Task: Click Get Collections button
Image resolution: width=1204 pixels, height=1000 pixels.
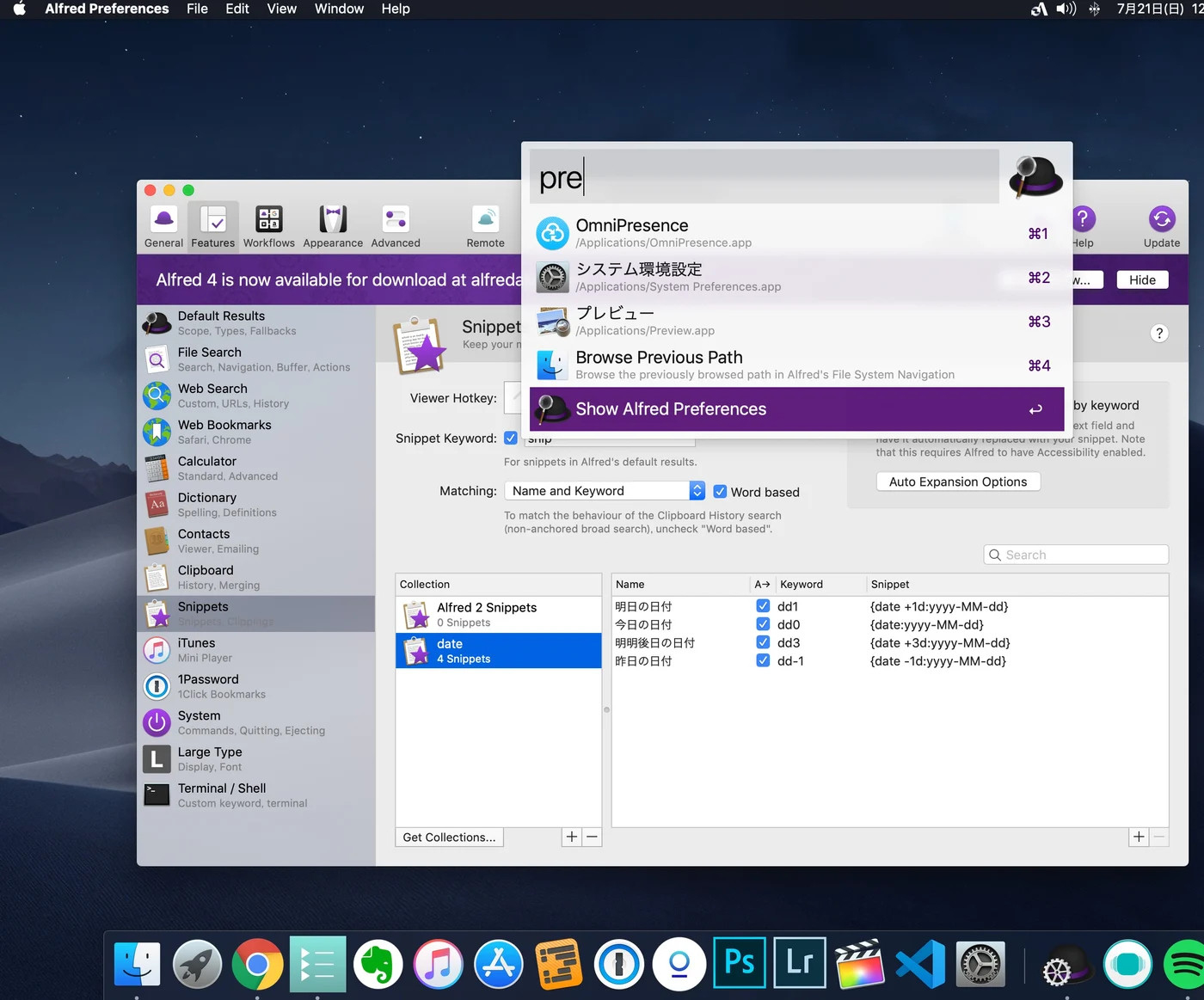Action: pyautogui.click(x=449, y=837)
